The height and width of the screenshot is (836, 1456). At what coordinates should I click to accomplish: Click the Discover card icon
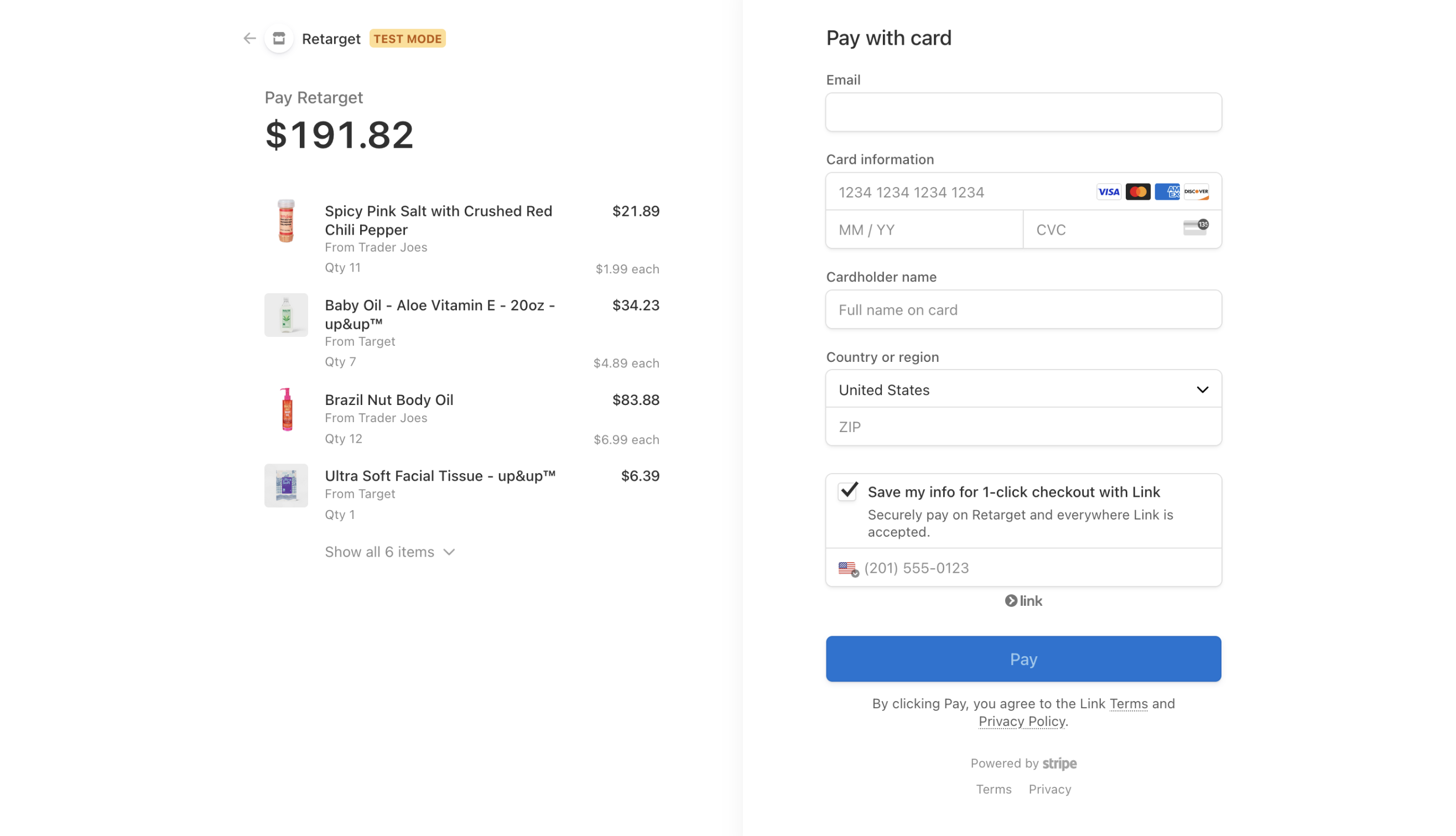tap(1196, 192)
